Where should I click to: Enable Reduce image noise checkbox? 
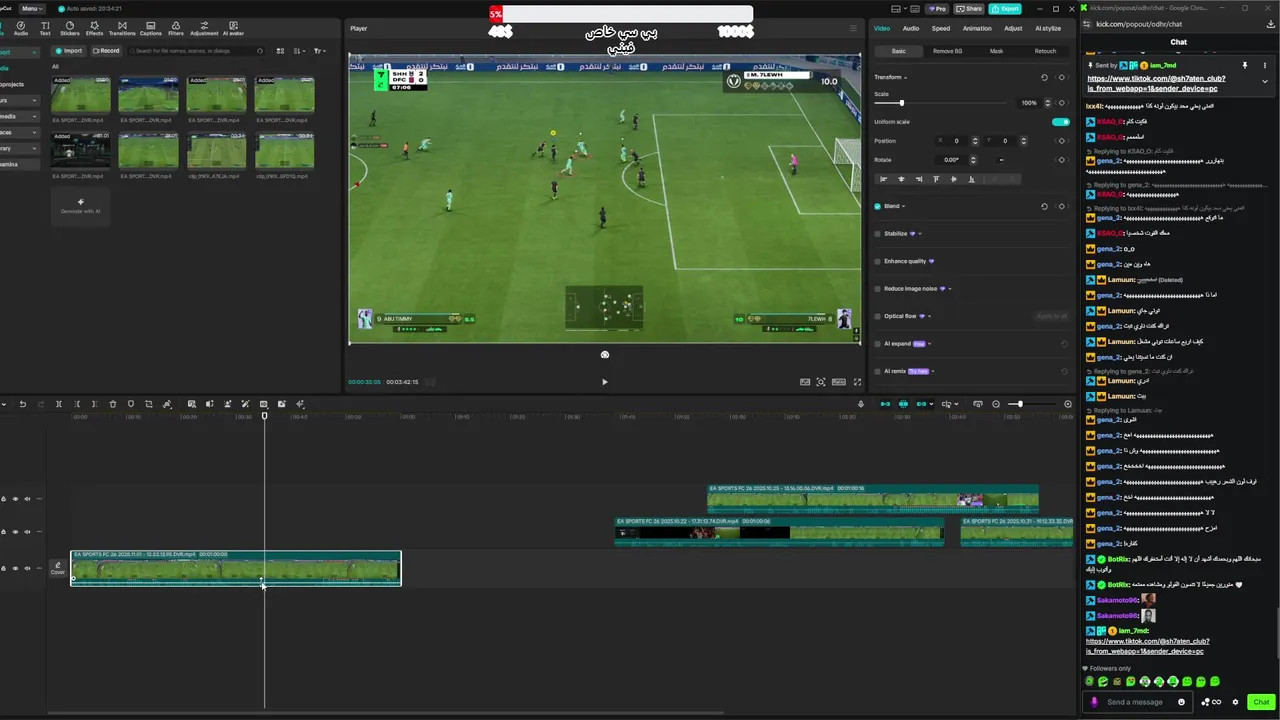pyautogui.click(x=878, y=289)
